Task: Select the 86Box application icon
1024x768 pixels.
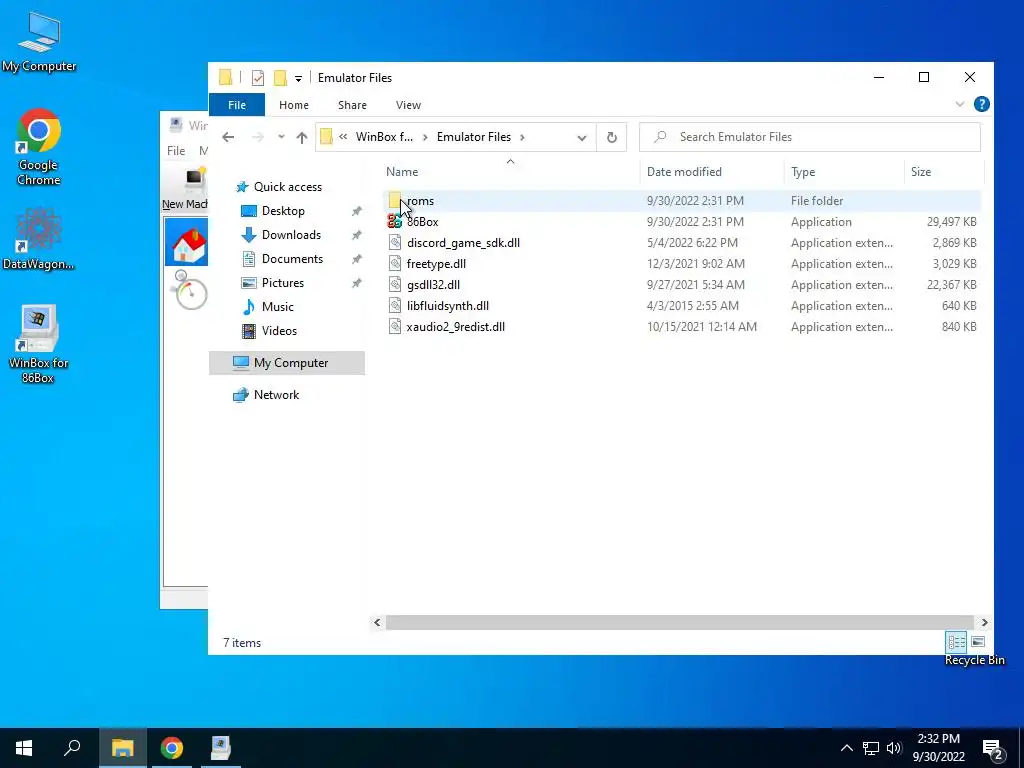Action: point(394,221)
